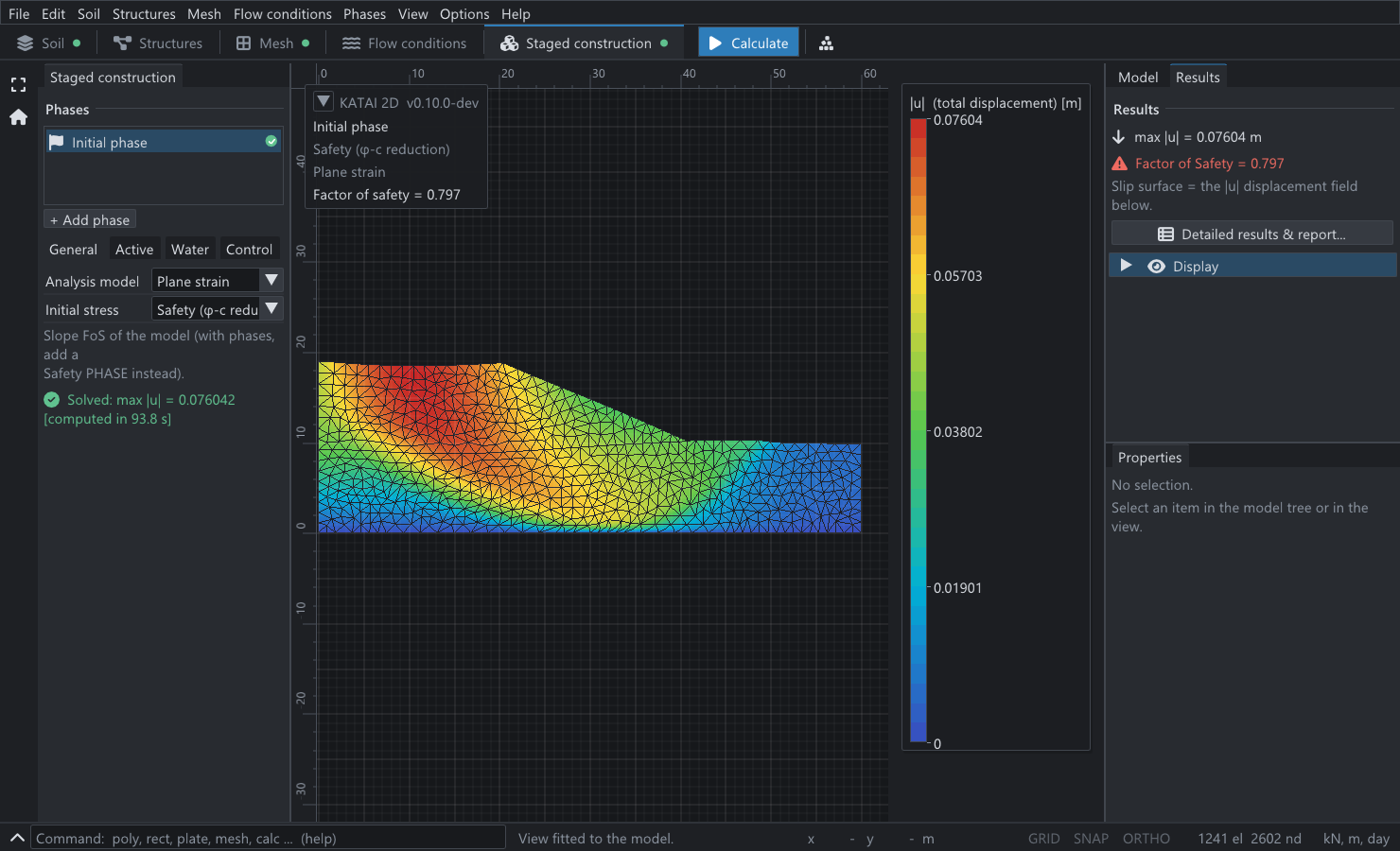Switch to the Water phase tab

pos(190,250)
